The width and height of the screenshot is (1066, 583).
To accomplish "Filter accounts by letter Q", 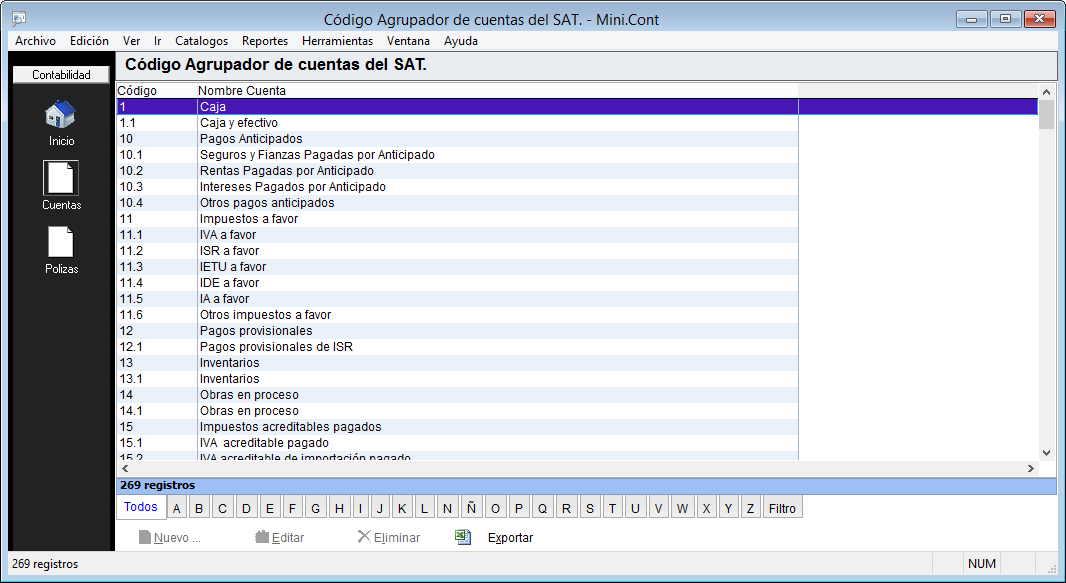I will coord(543,508).
